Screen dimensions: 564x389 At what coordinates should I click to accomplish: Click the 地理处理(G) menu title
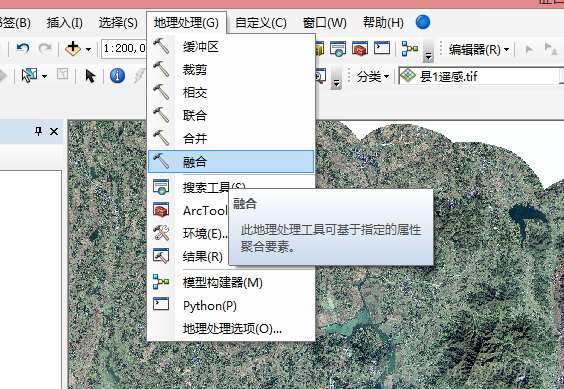(x=186, y=23)
